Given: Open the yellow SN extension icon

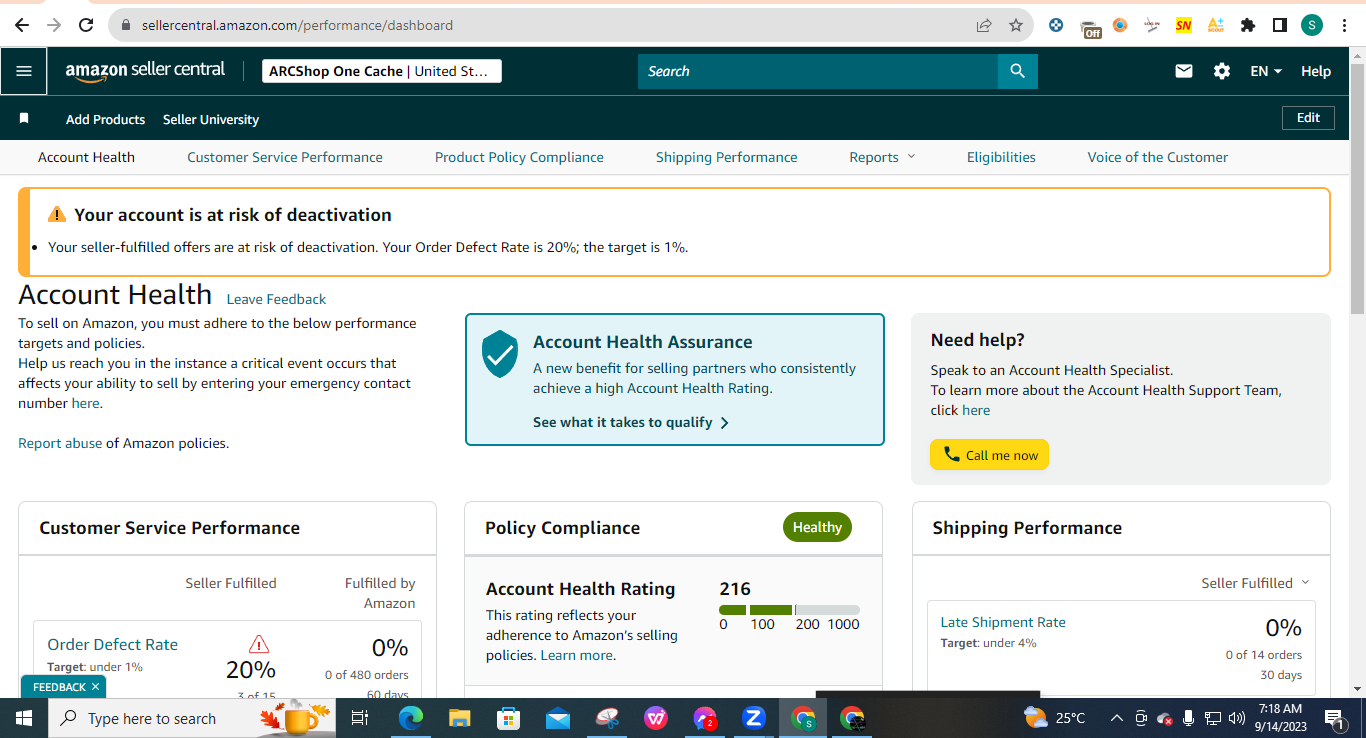Looking at the screenshot, I should pyautogui.click(x=1184, y=25).
